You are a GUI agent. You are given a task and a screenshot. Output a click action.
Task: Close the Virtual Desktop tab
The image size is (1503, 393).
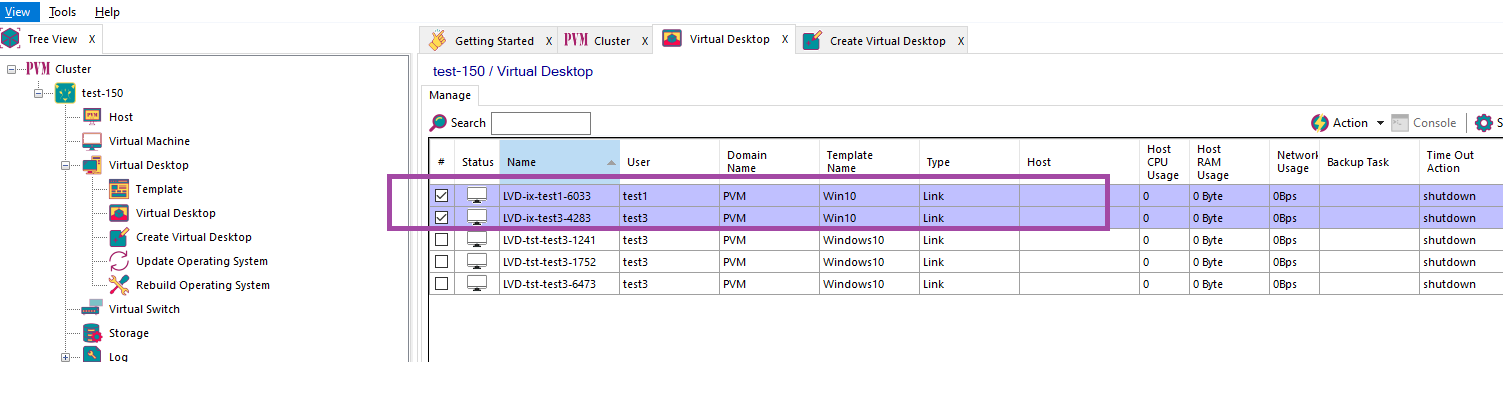point(785,39)
